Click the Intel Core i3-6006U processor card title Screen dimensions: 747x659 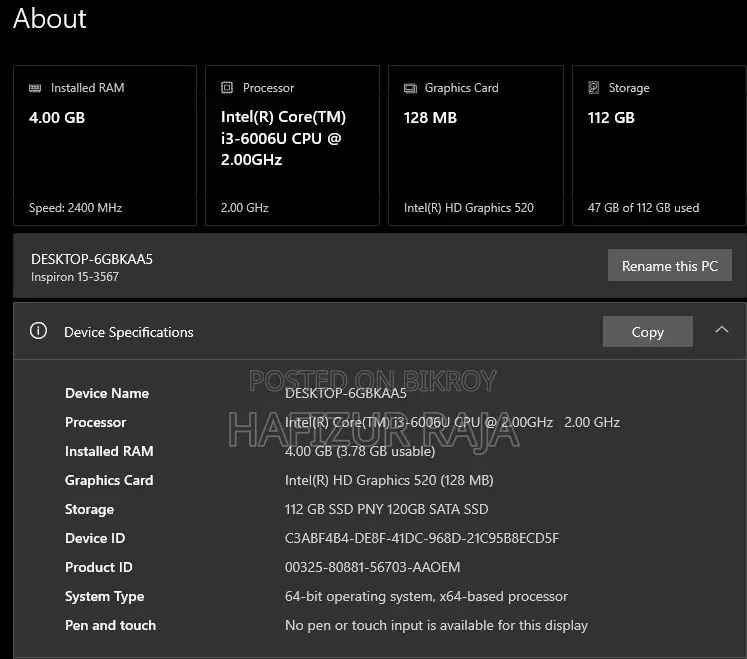click(x=283, y=138)
